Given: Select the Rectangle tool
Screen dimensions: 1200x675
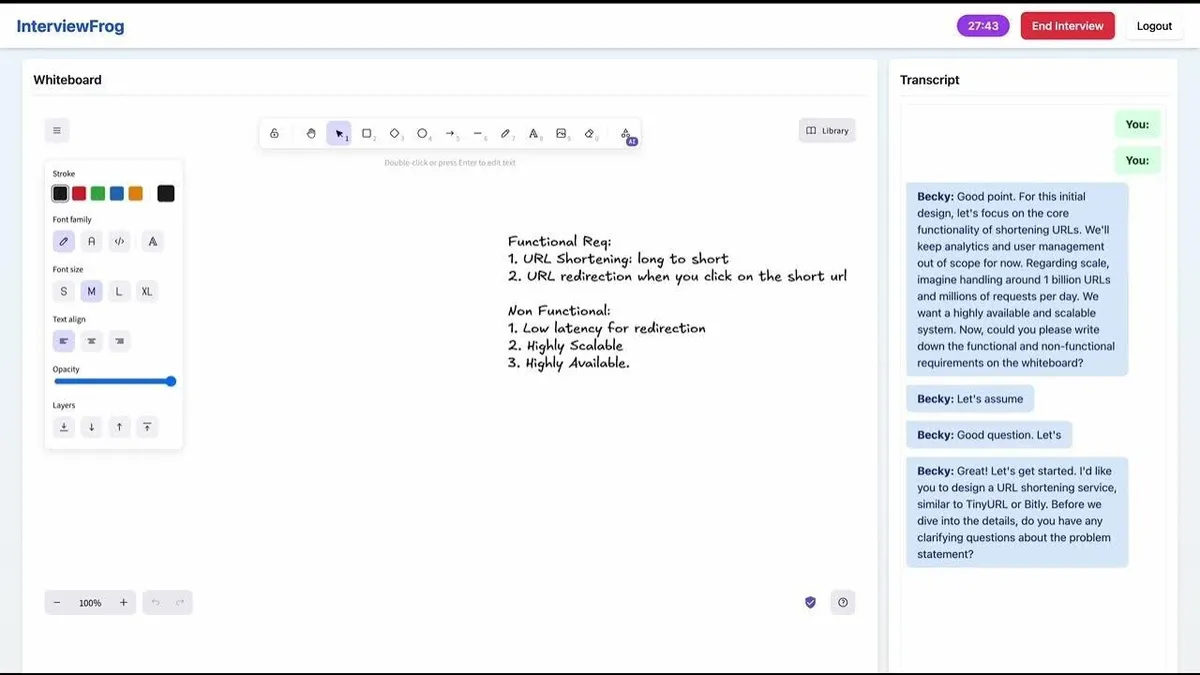Looking at the screenshot, I should 366,132.
